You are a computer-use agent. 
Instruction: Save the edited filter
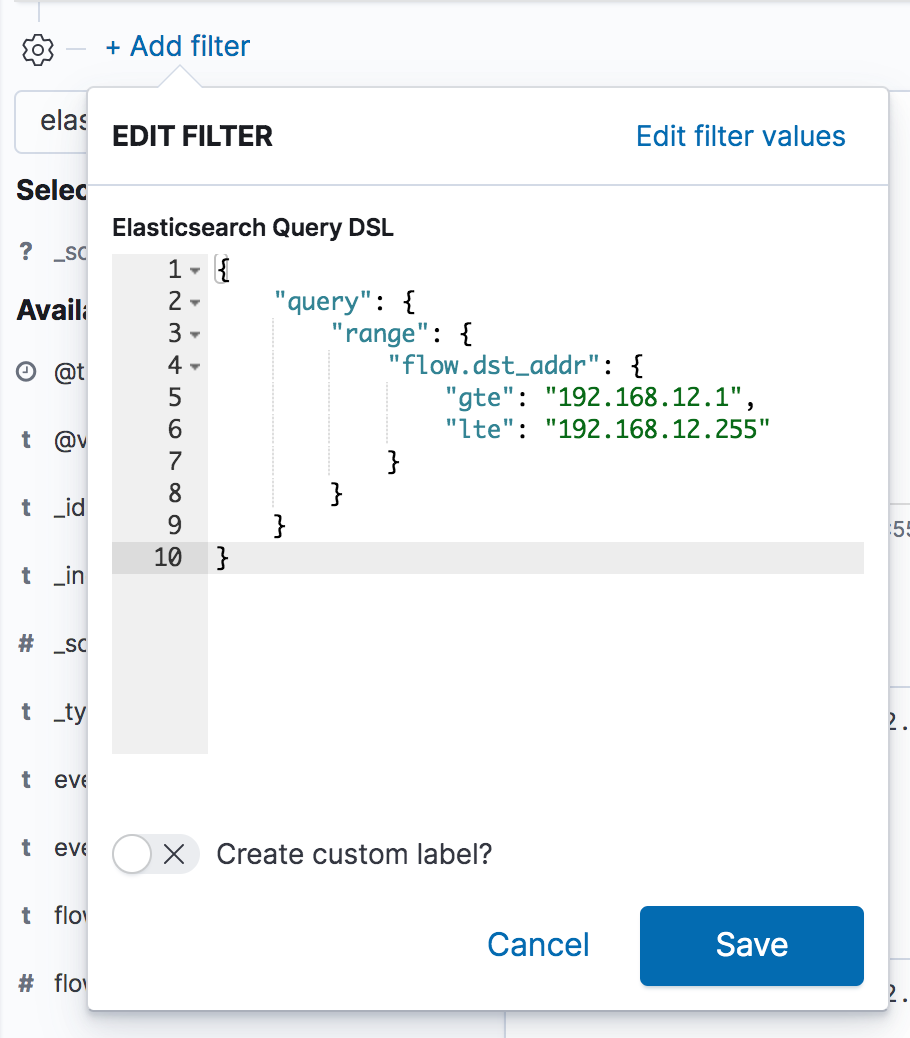point(751,945)
